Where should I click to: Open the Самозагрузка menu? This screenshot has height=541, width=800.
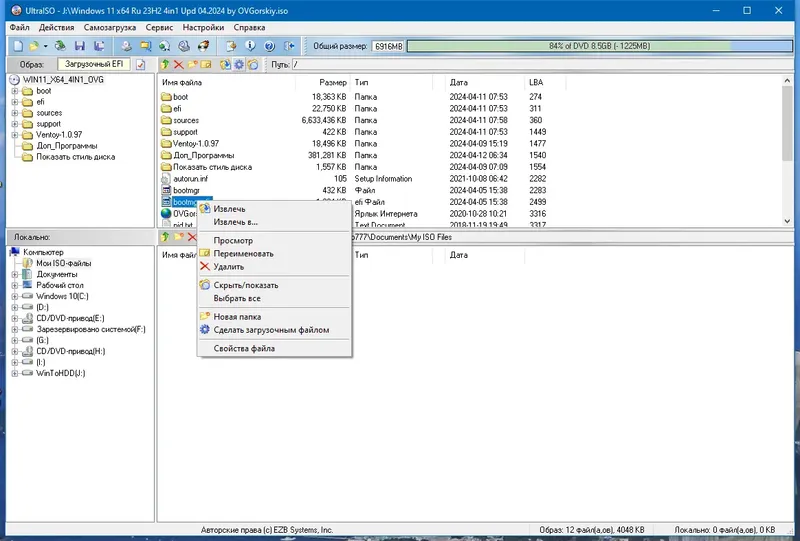(110, 28)
